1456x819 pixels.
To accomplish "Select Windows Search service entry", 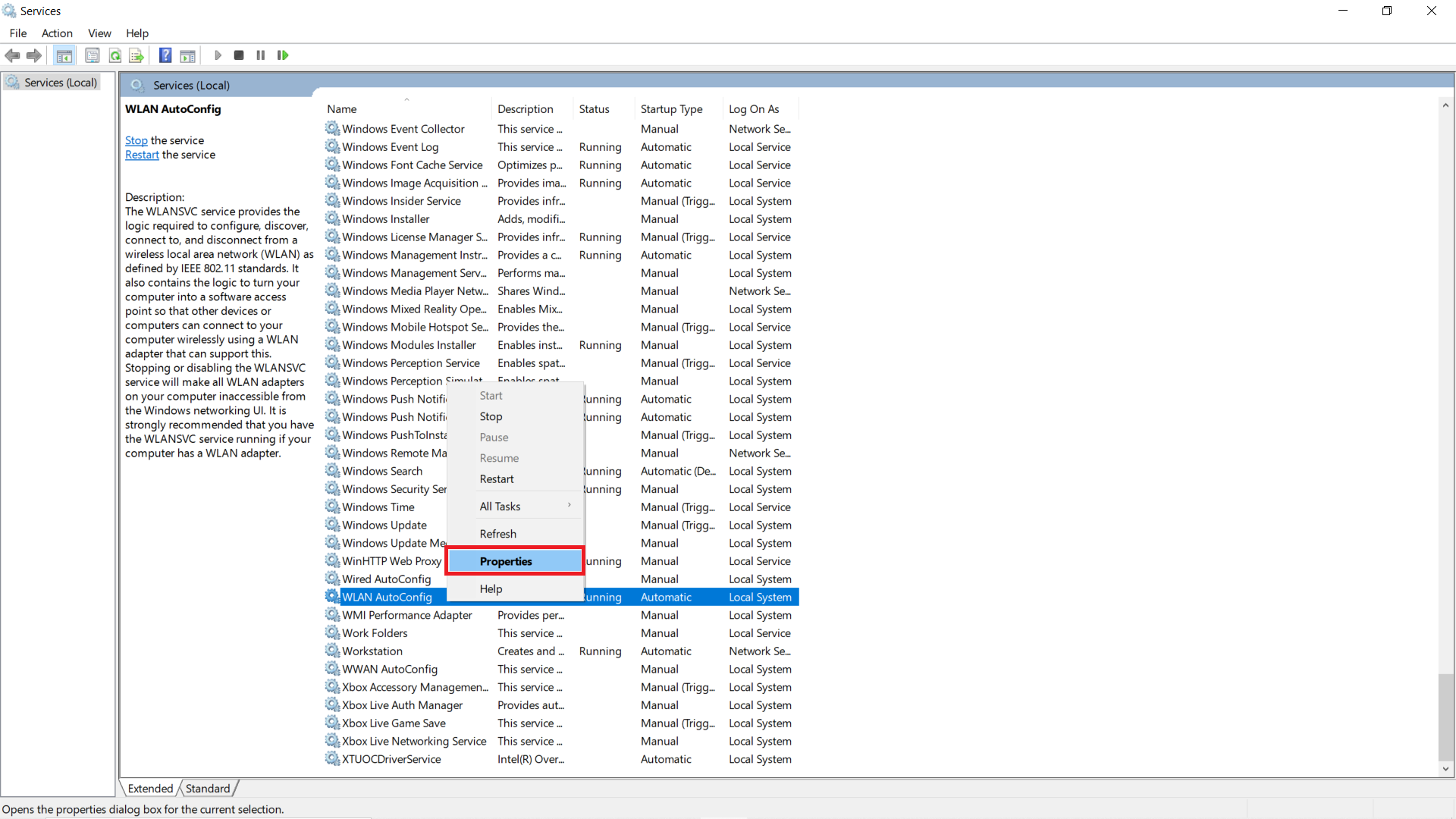I will click(383, 470).
